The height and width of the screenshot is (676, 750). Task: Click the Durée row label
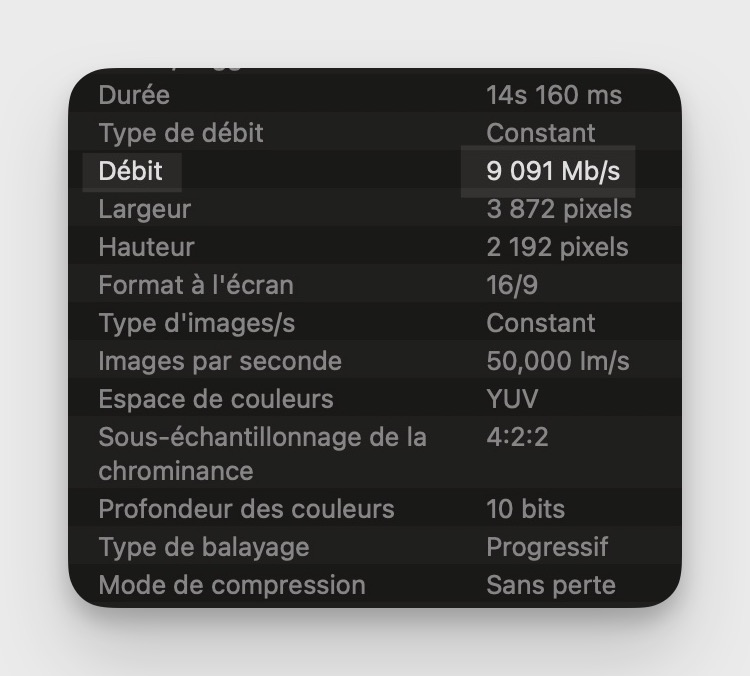point(134,95)
